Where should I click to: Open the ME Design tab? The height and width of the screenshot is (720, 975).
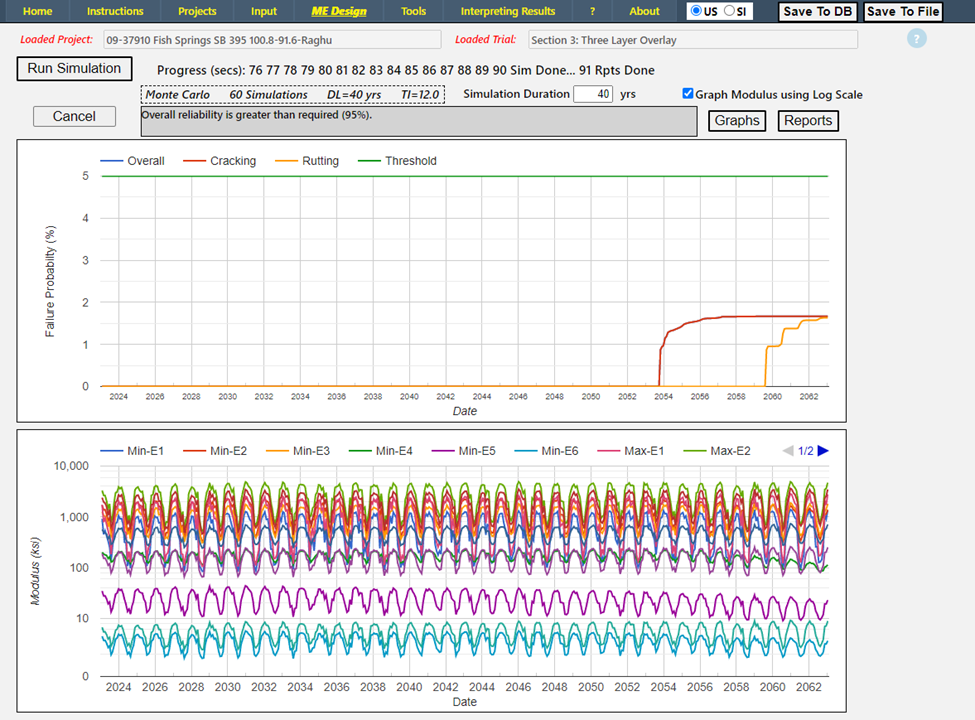pos(339,12)
